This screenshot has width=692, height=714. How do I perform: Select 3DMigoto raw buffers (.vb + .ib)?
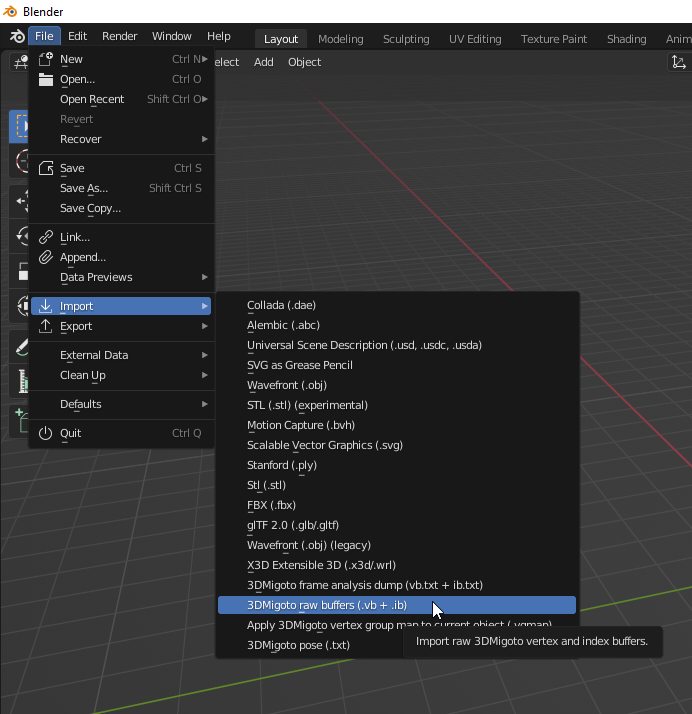point(397,605)
